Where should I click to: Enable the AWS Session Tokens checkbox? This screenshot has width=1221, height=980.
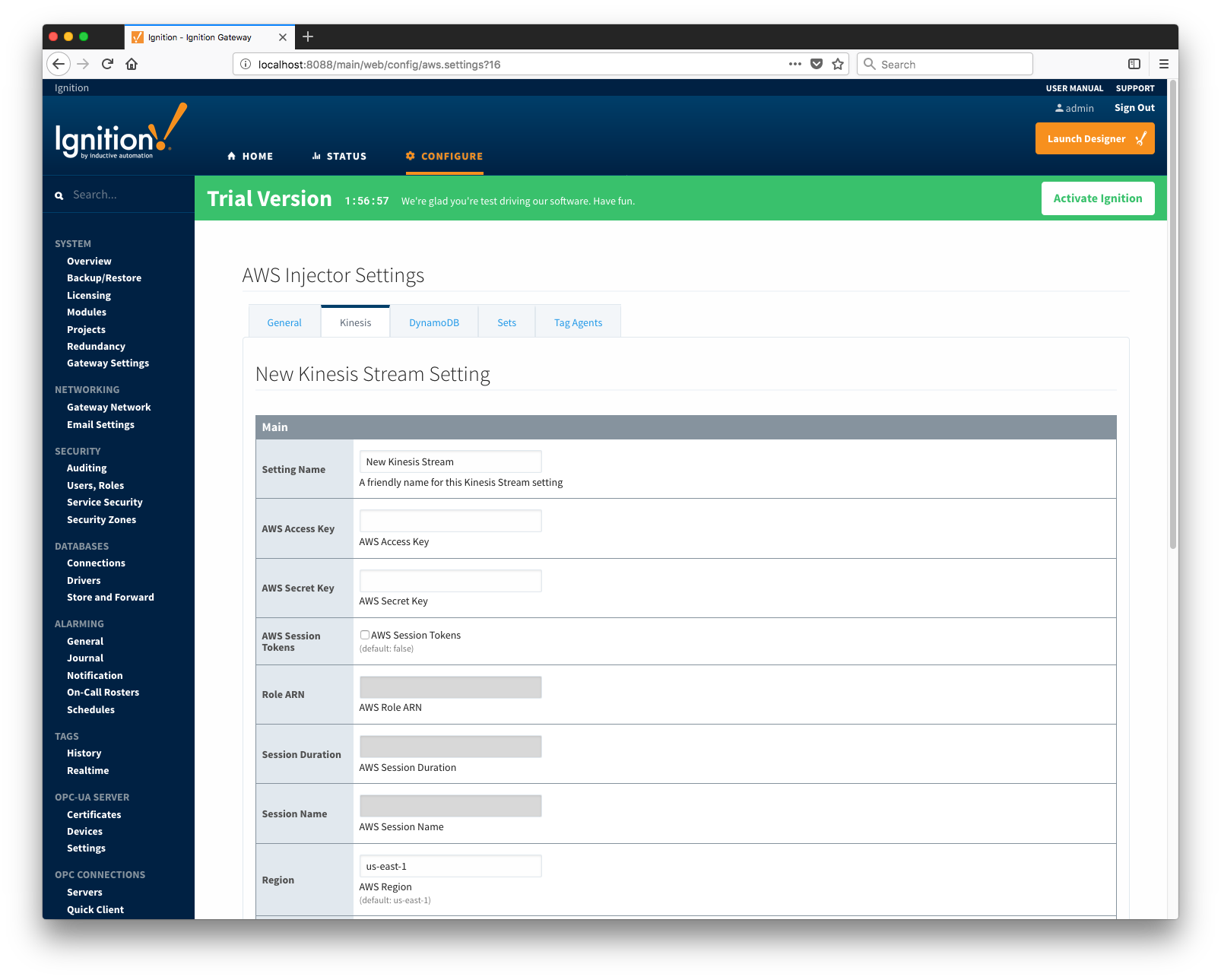click(x=365, y=635)
